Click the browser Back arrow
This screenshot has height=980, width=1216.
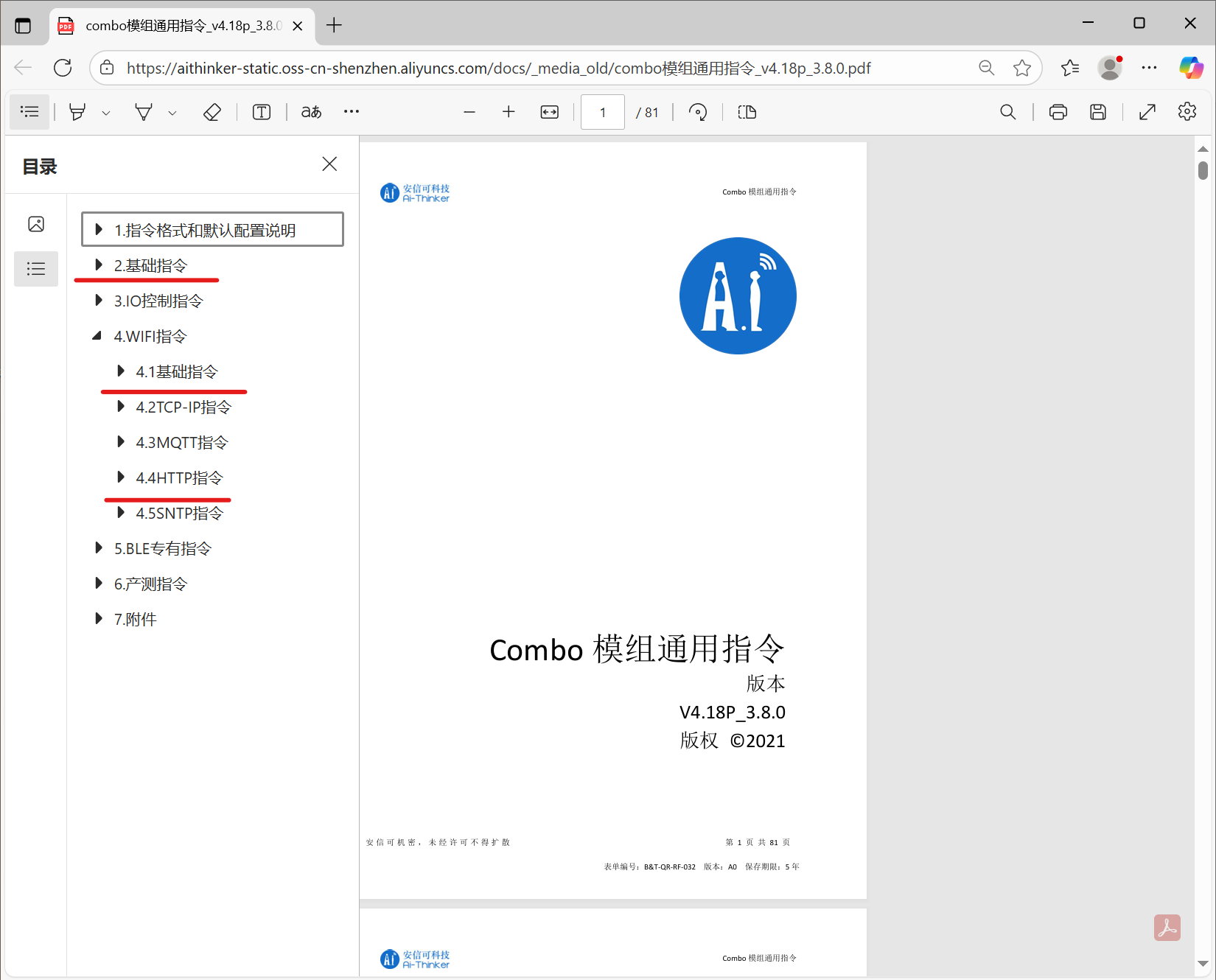coord(23,68)
